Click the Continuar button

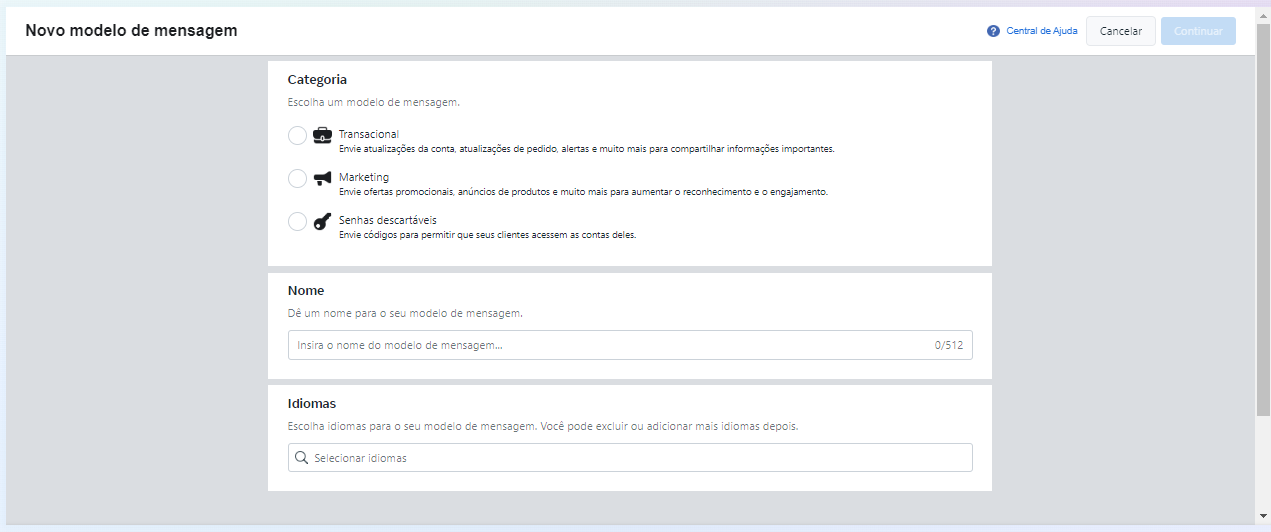(x=1198, y=31)
